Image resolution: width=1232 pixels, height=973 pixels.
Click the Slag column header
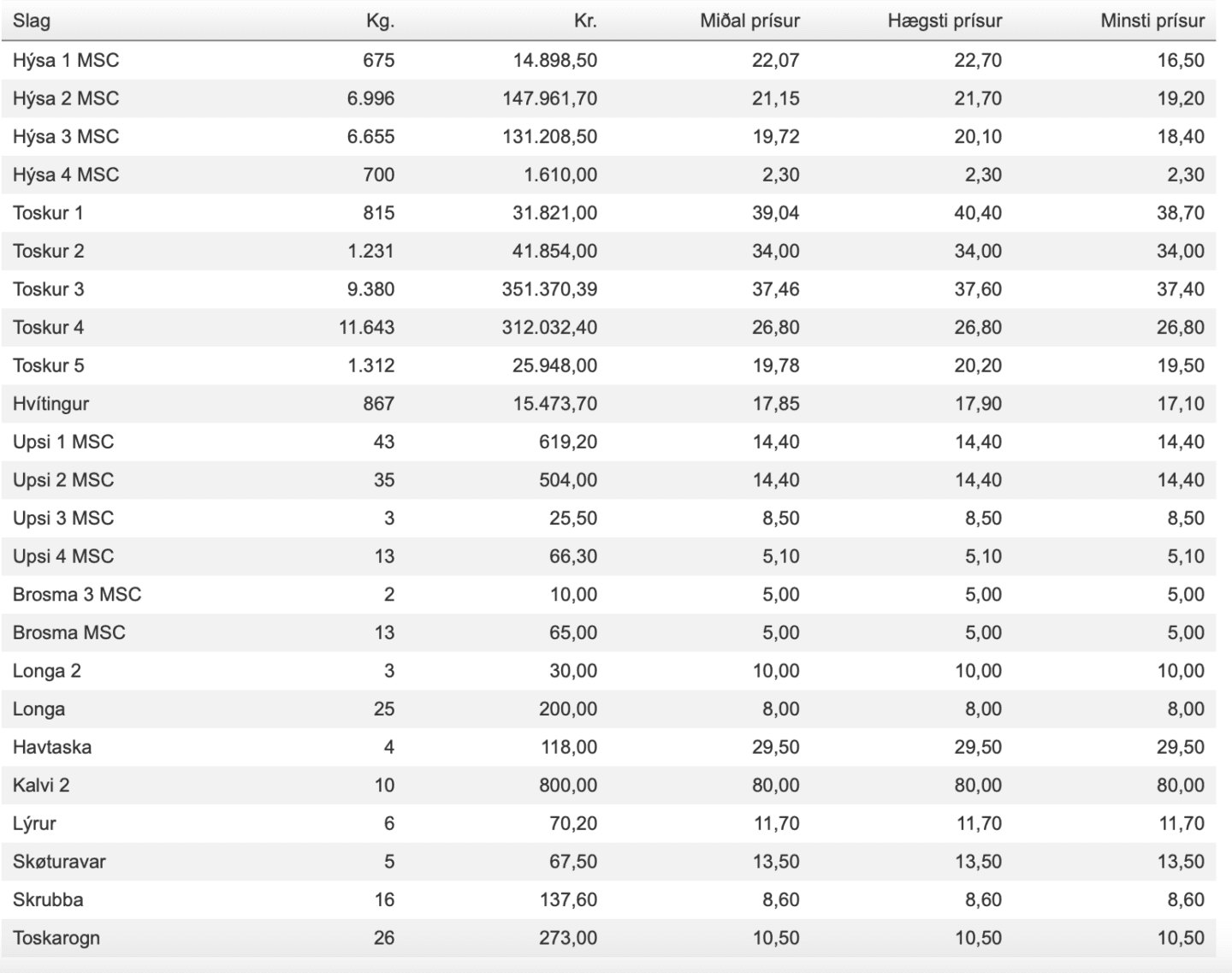pos(32,21)
